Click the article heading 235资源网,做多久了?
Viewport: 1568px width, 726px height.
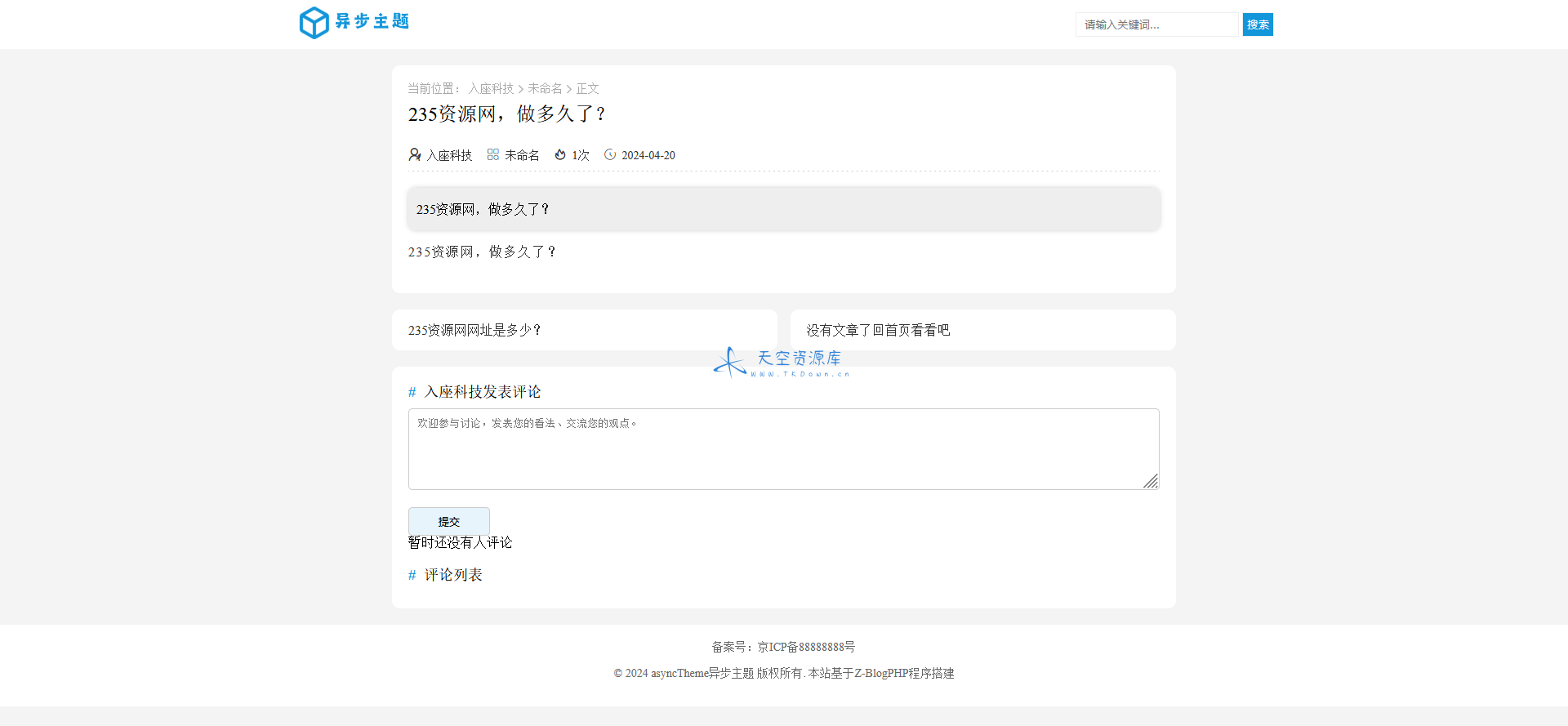point(506,114)
